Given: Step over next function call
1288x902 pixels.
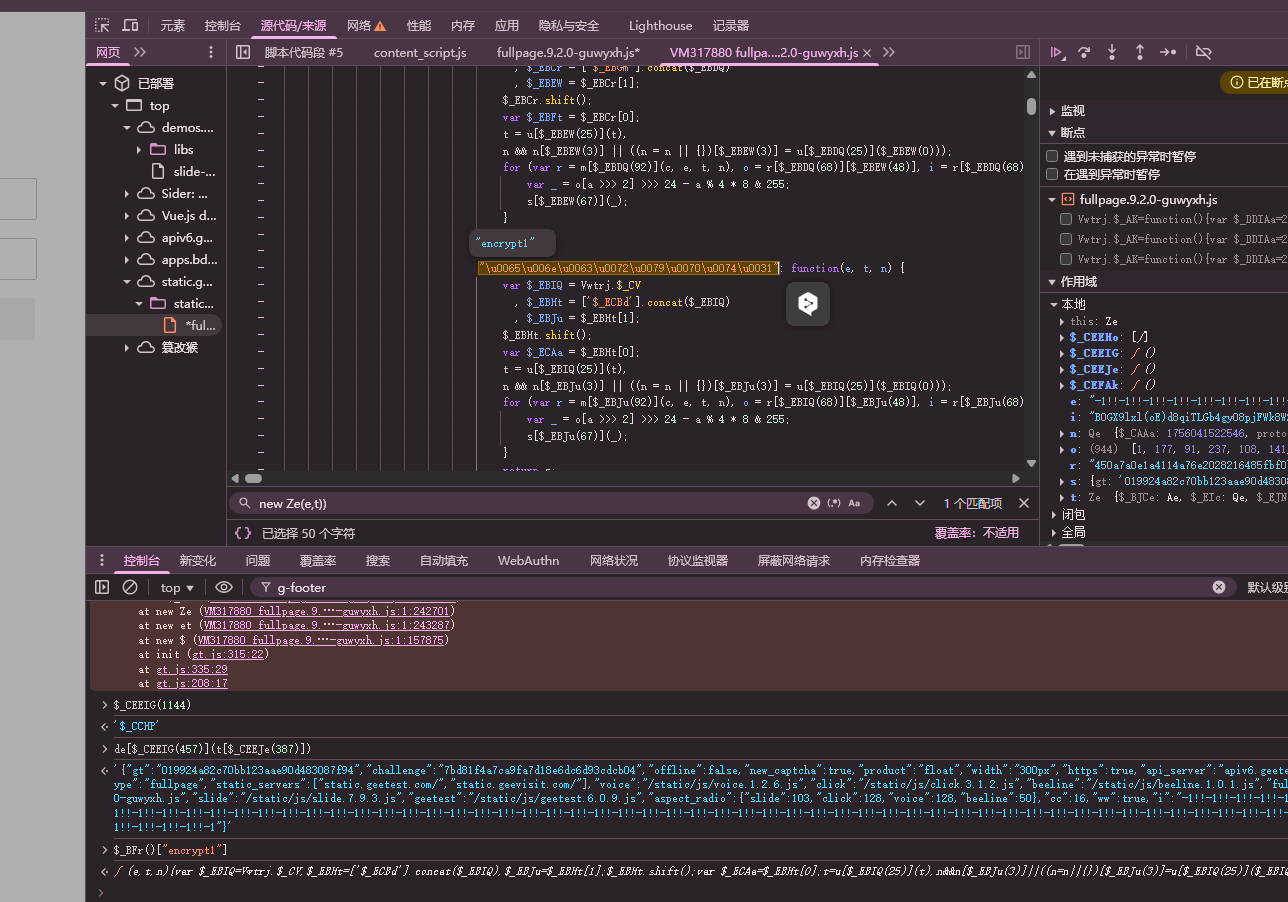Looking at the screenshot, I should coord(1084,52).
